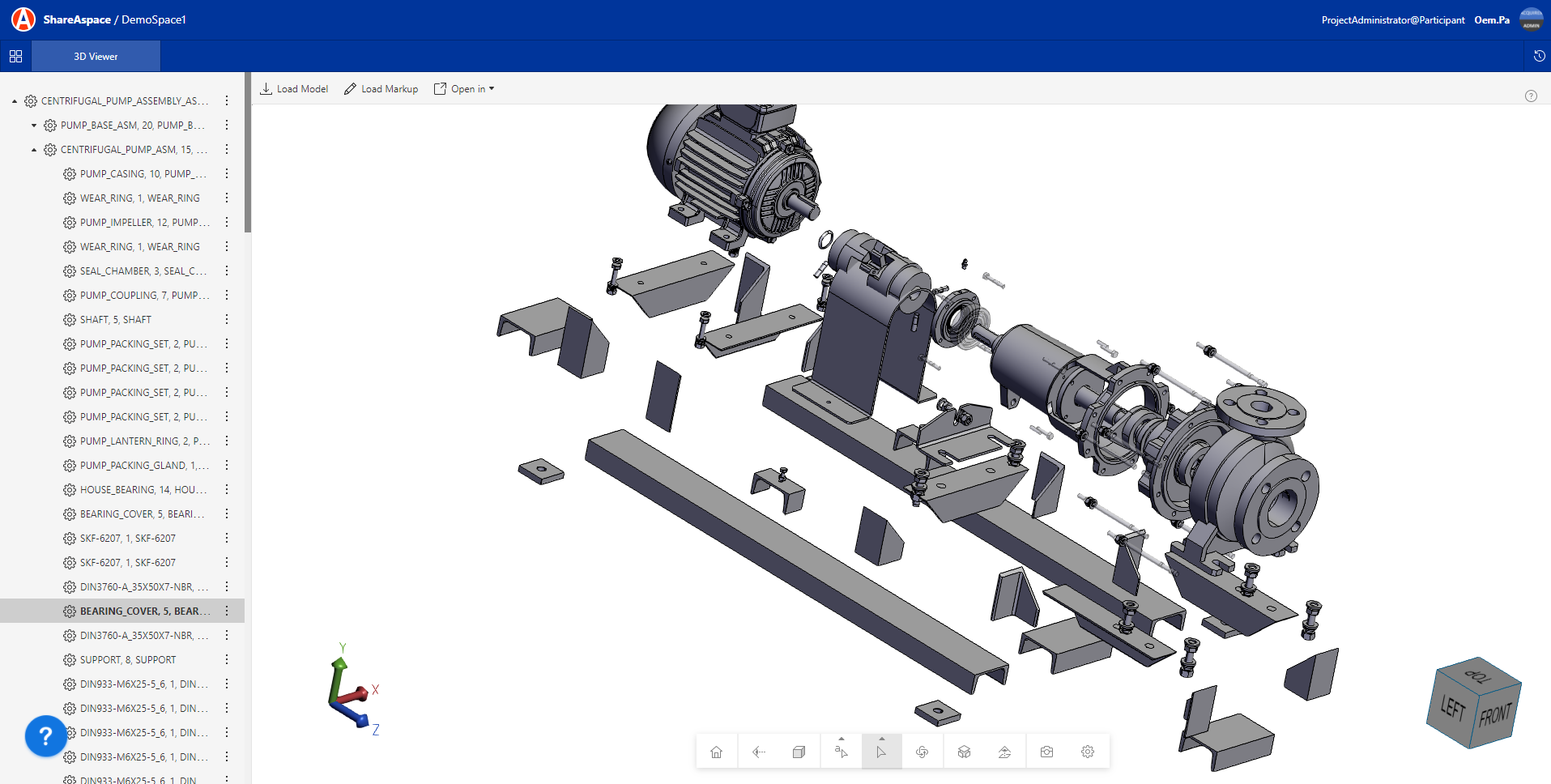Click the explode model cube icon
Image resolution: width=1551 pixels, height=784 pixels.
coord(964,752)
